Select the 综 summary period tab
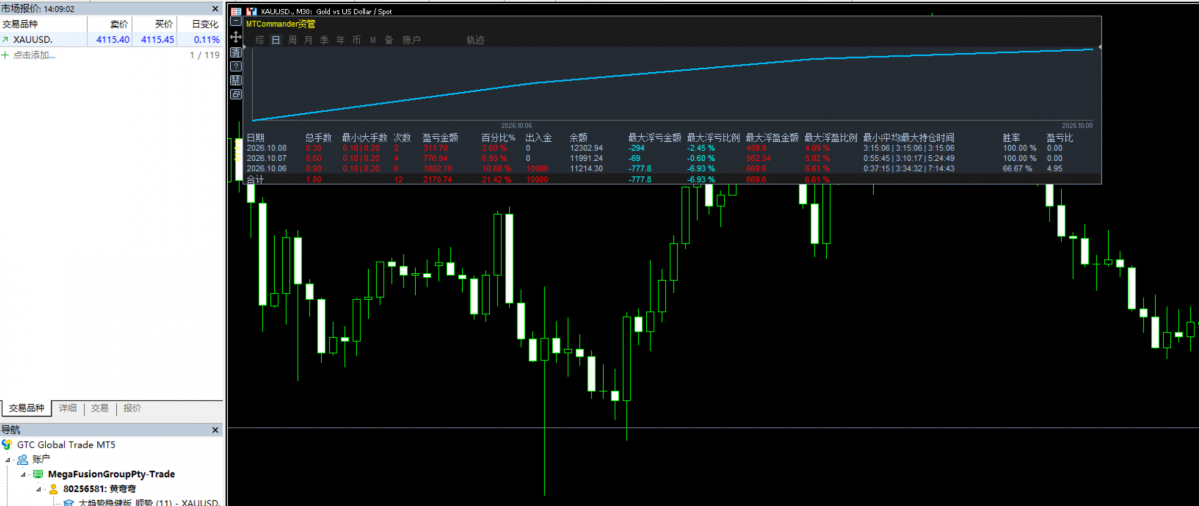 (260, 40)
